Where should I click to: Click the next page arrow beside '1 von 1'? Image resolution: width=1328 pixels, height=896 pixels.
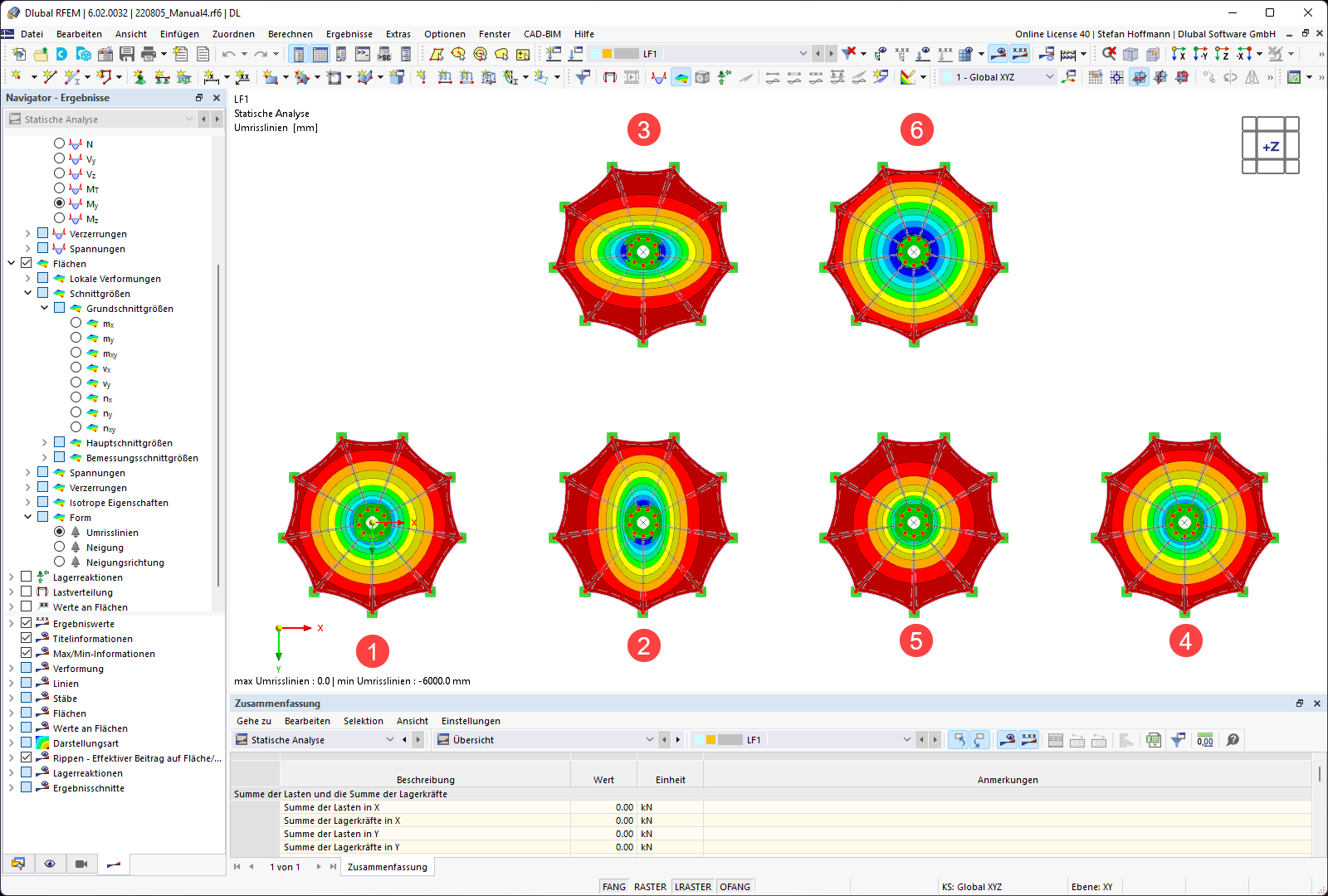tap(319, 867)
